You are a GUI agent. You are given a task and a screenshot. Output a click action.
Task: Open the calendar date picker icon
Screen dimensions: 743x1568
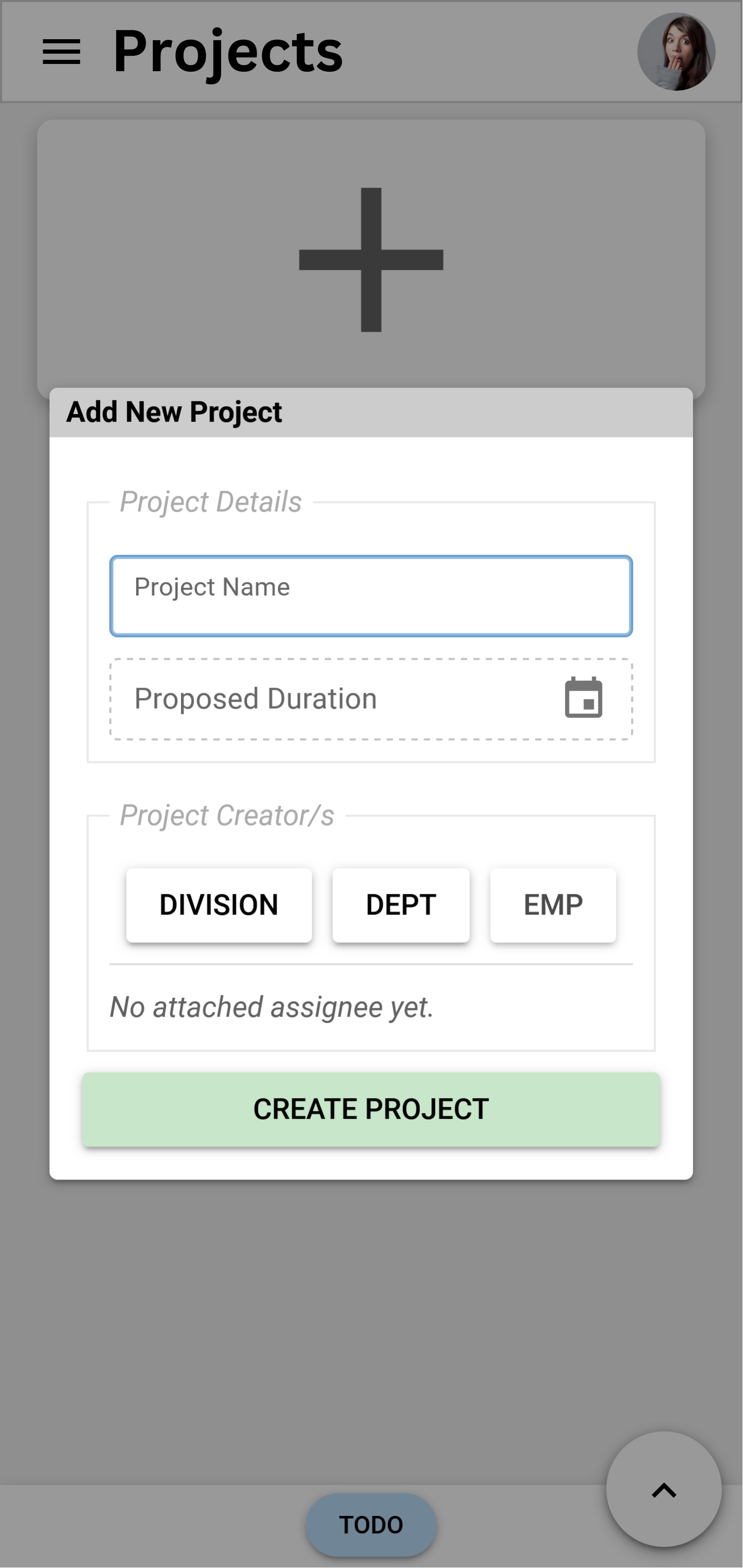click(584, 698)
